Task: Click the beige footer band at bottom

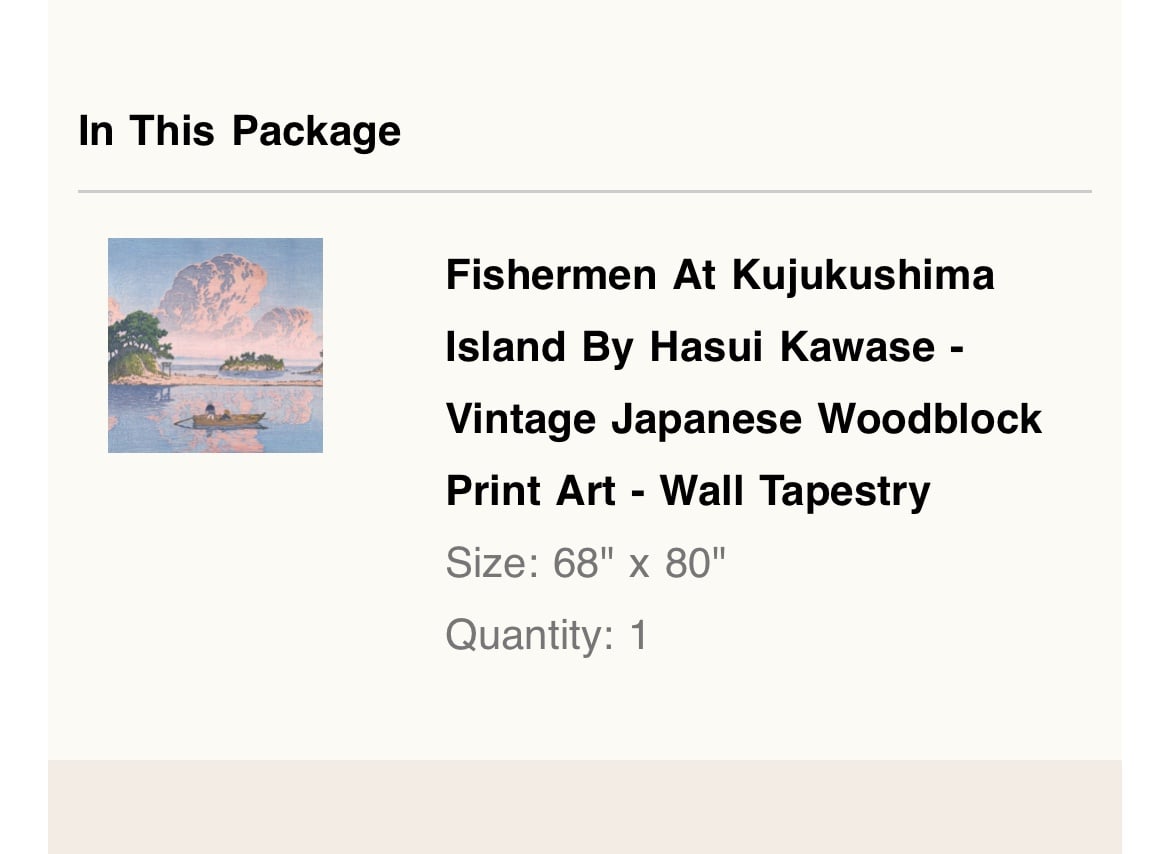Action: pyautogui.click(x=585, y=807)
